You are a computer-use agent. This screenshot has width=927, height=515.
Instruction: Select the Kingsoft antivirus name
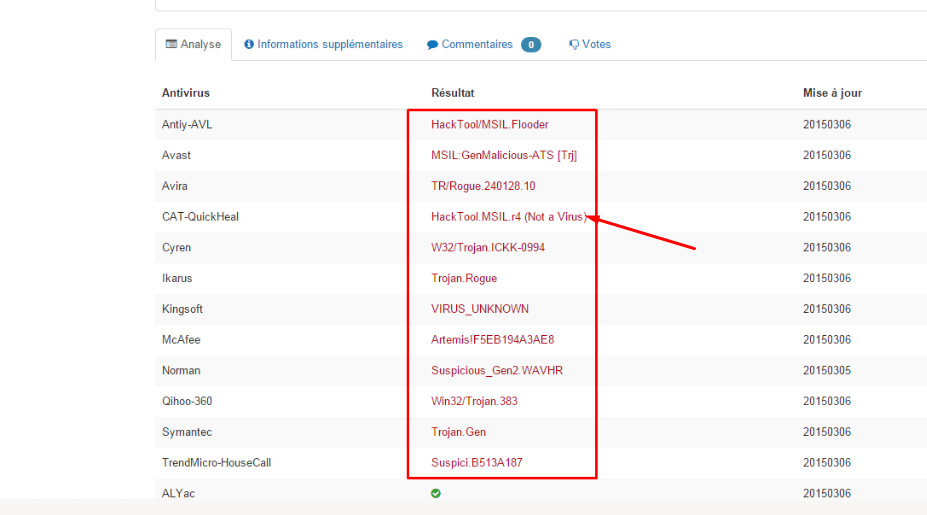point(182,309)
